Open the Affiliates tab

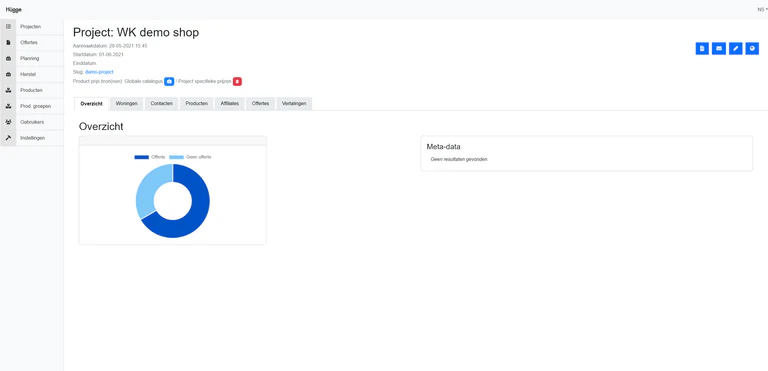(x=230, y=104)
